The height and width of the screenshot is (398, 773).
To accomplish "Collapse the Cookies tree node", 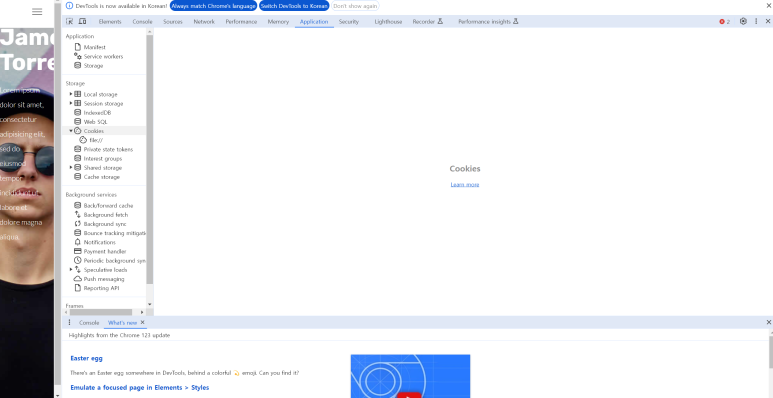I will click(x=71, y=131).
